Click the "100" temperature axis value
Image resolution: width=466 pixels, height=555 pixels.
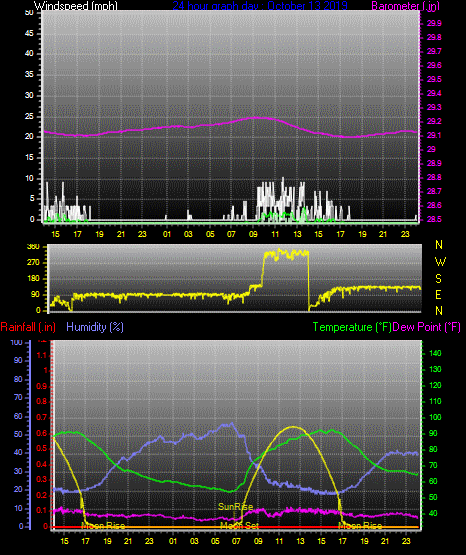[x=435, y=417]
